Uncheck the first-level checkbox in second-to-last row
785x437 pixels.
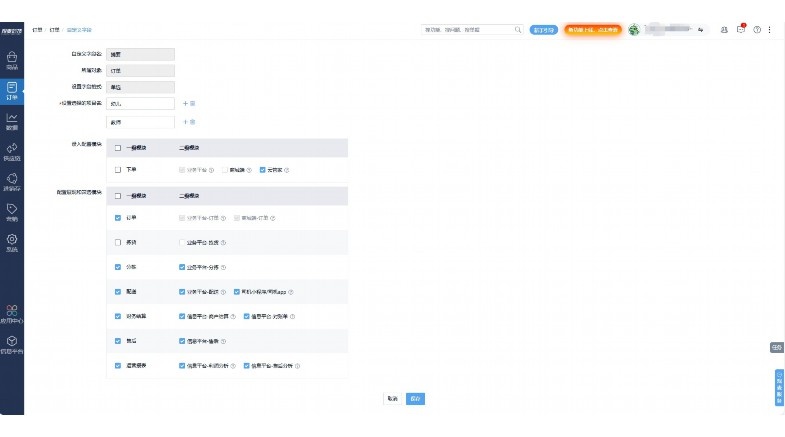(118, 341)
